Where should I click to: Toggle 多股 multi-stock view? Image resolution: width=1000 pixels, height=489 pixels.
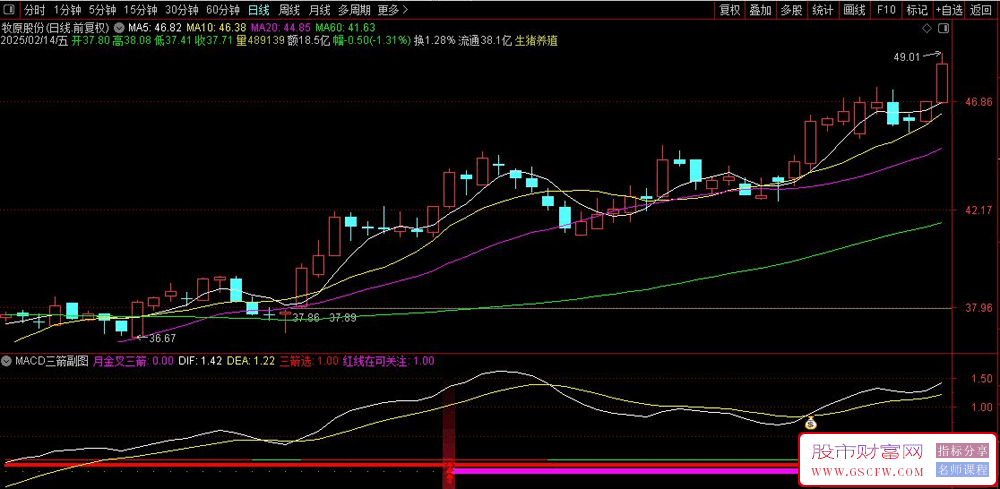791,10
